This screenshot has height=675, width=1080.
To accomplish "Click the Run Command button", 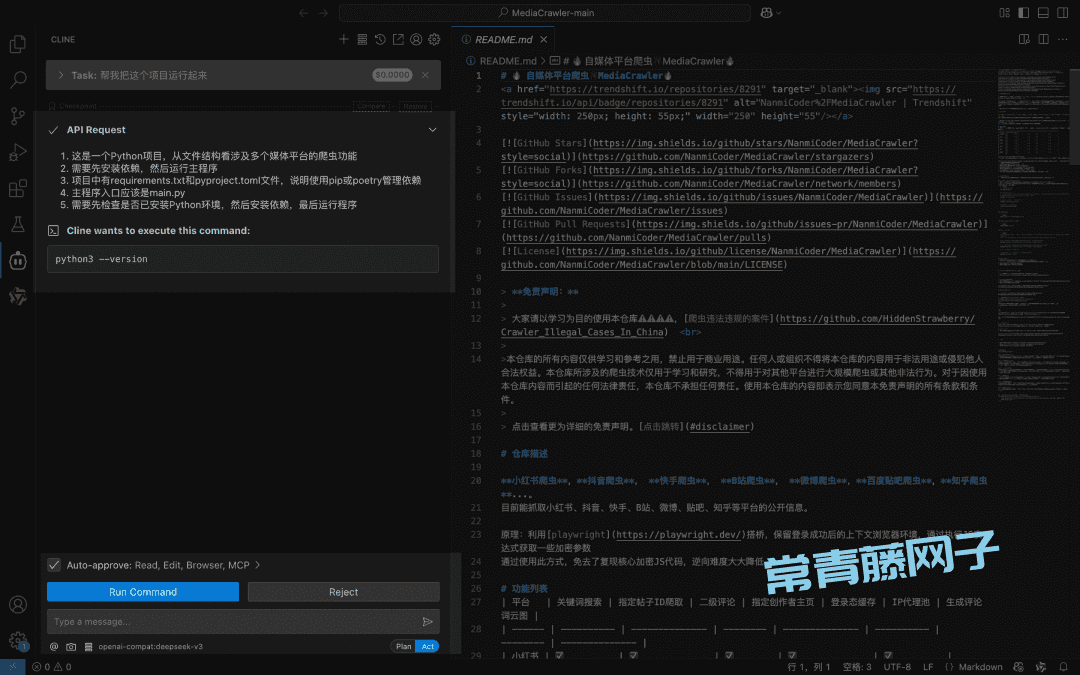I will point(142,592).
